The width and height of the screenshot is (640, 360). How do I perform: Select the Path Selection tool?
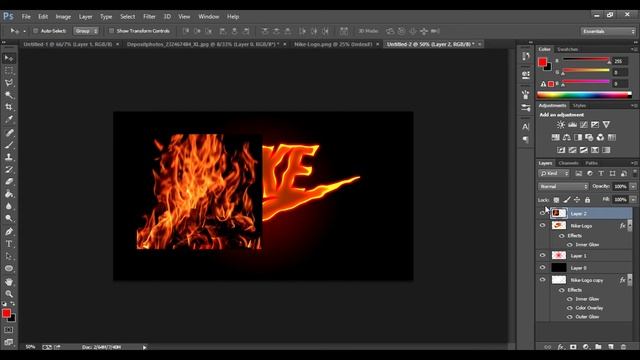[9, 256]
